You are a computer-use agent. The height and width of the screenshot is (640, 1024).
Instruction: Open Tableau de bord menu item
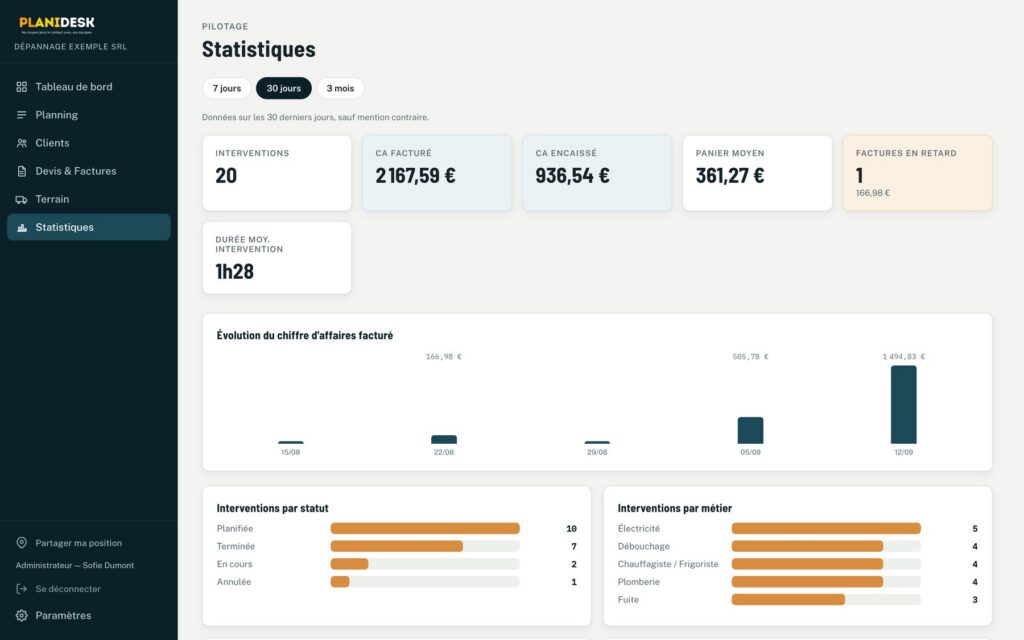click(89, 87)
